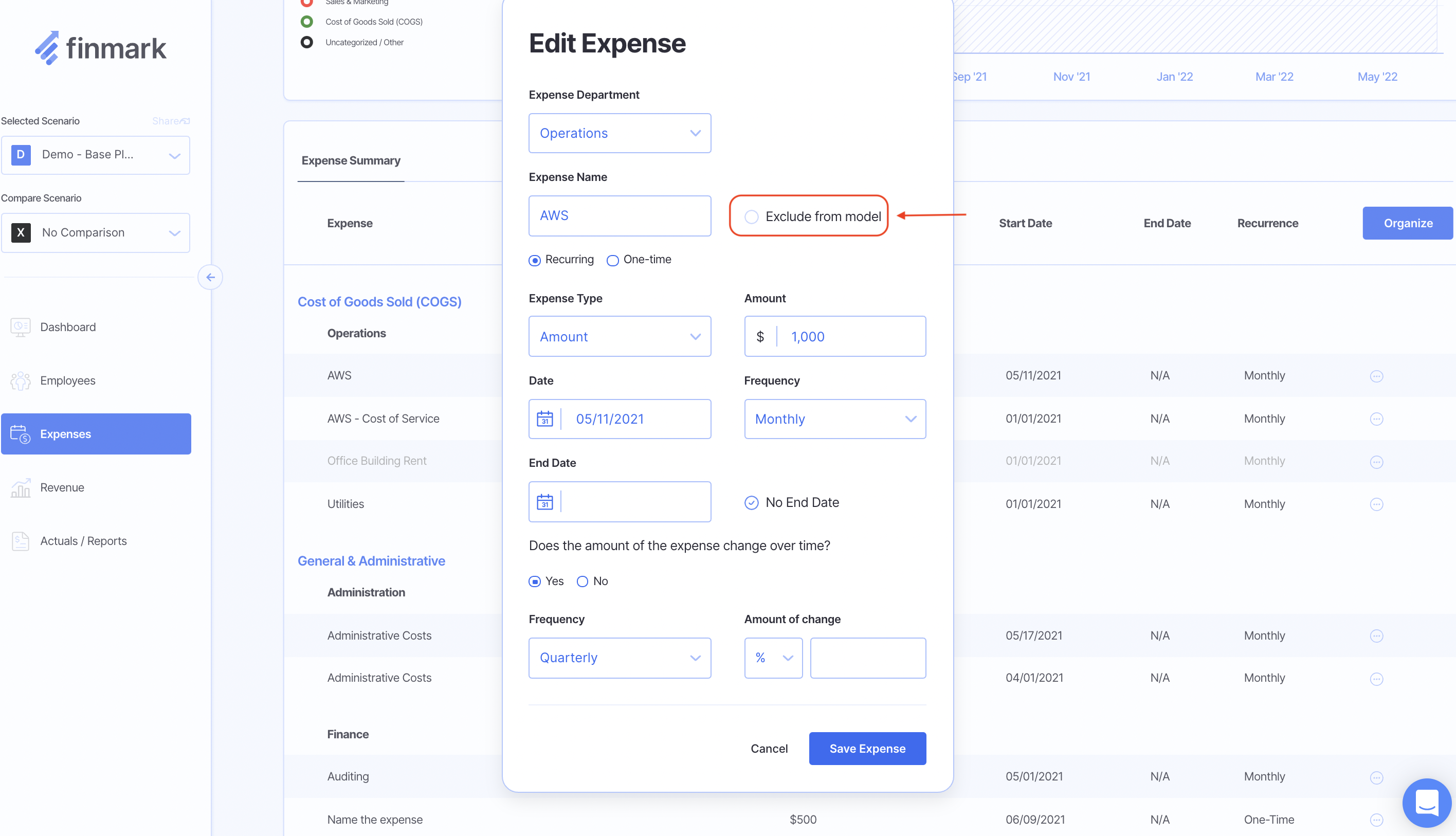Click the finmark logo
Image resolution: width=1456 pixels, height=836 pixels.
(100, 48)
